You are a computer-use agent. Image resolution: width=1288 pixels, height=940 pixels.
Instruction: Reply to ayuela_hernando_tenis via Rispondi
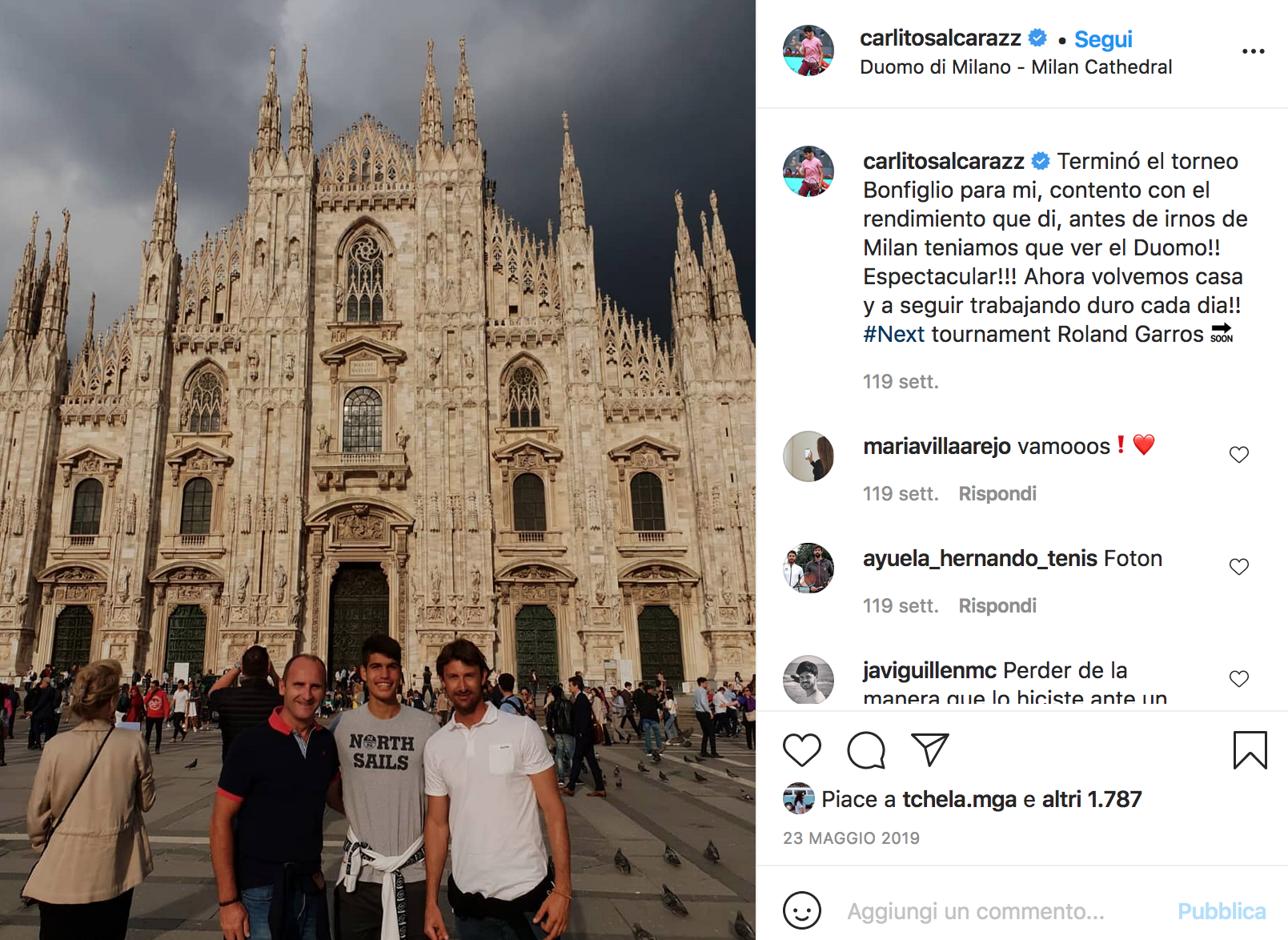point(997,605)
